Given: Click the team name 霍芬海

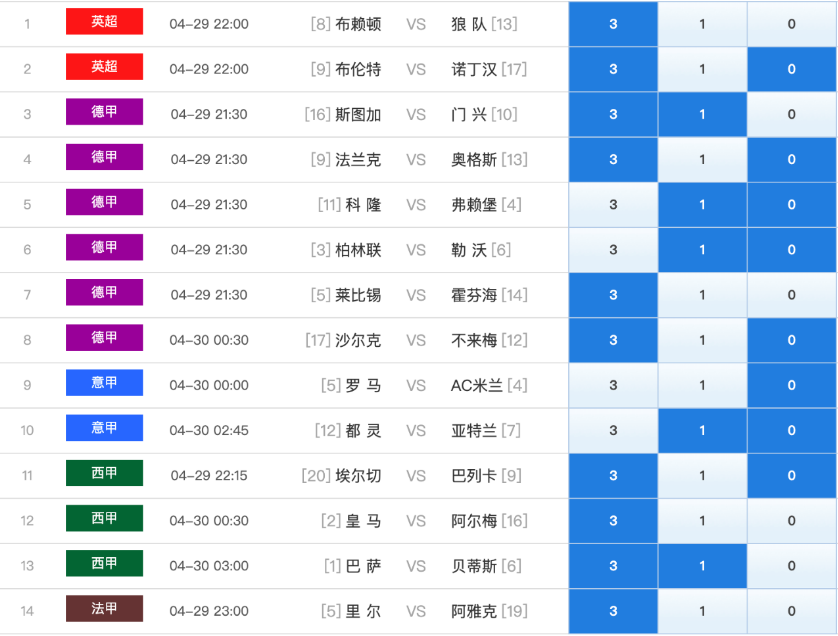Looking at the screenshot, I should pos(474,295).
